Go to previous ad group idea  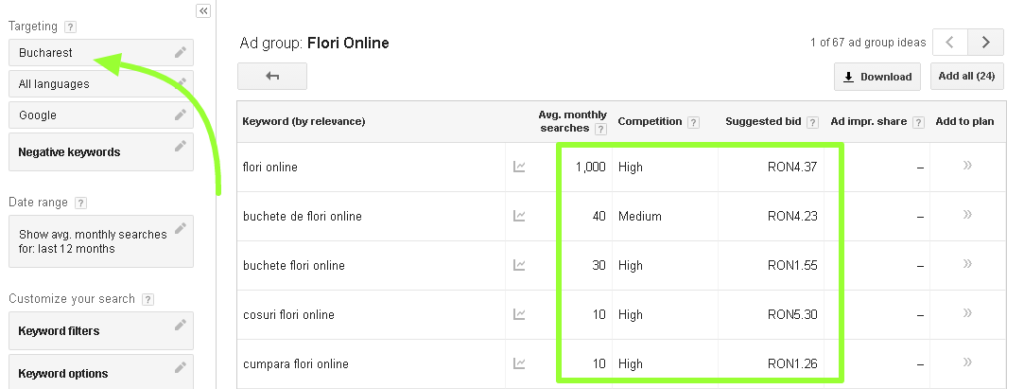950,42
